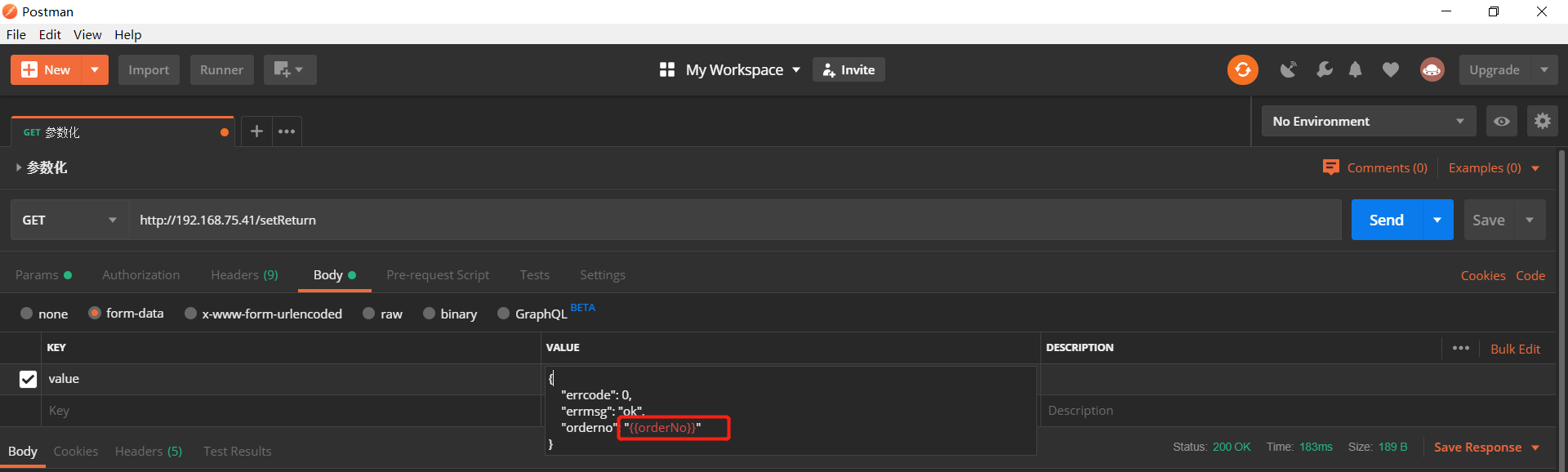
Task: Click the Send button
Action: (1386, 220)
